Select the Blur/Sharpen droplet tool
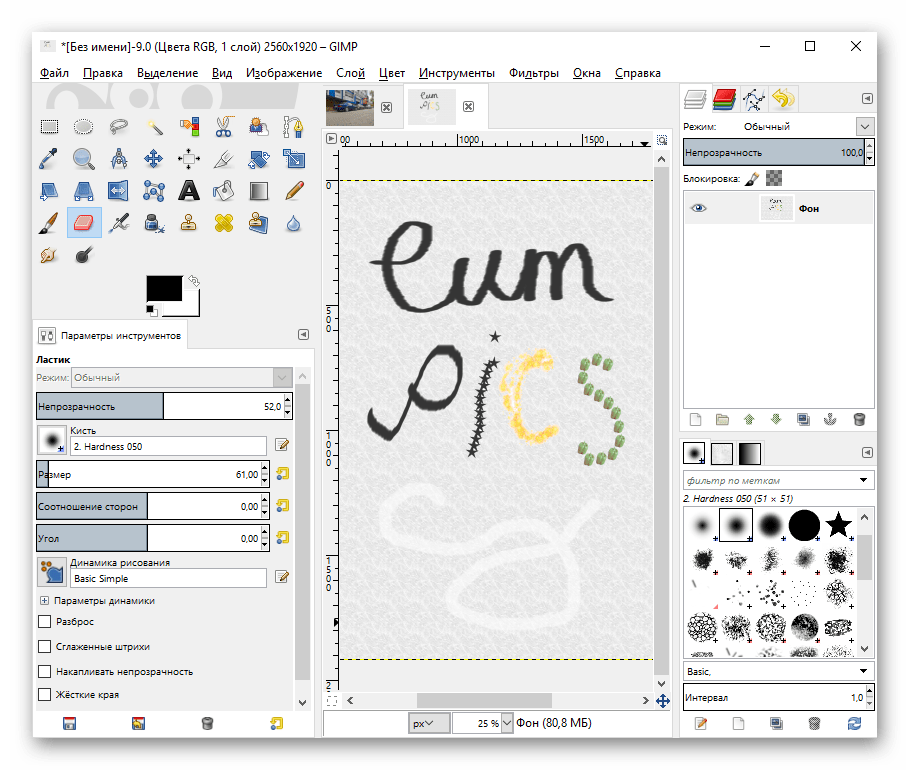 [x=293, y=223]
